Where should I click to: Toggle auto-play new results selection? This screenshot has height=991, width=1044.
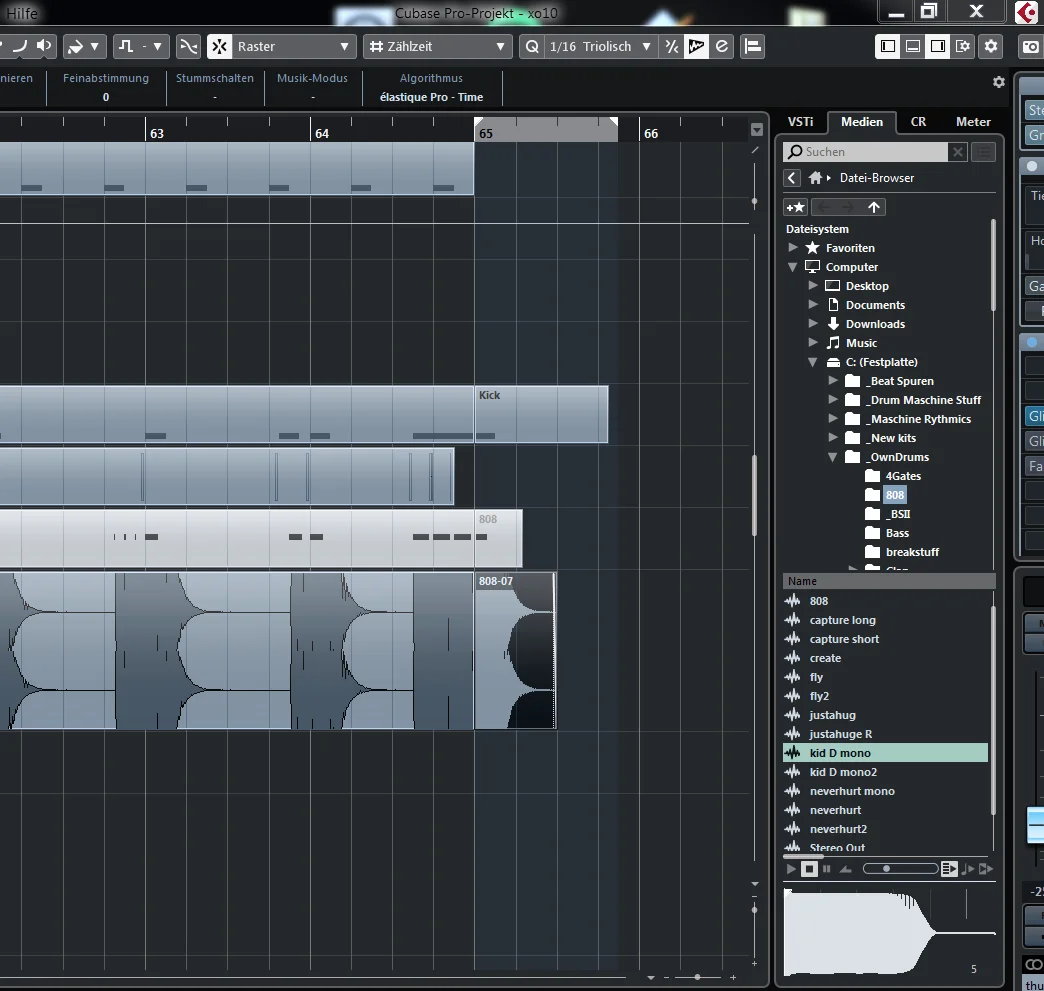pyautogui.click(x=949, y=868)
